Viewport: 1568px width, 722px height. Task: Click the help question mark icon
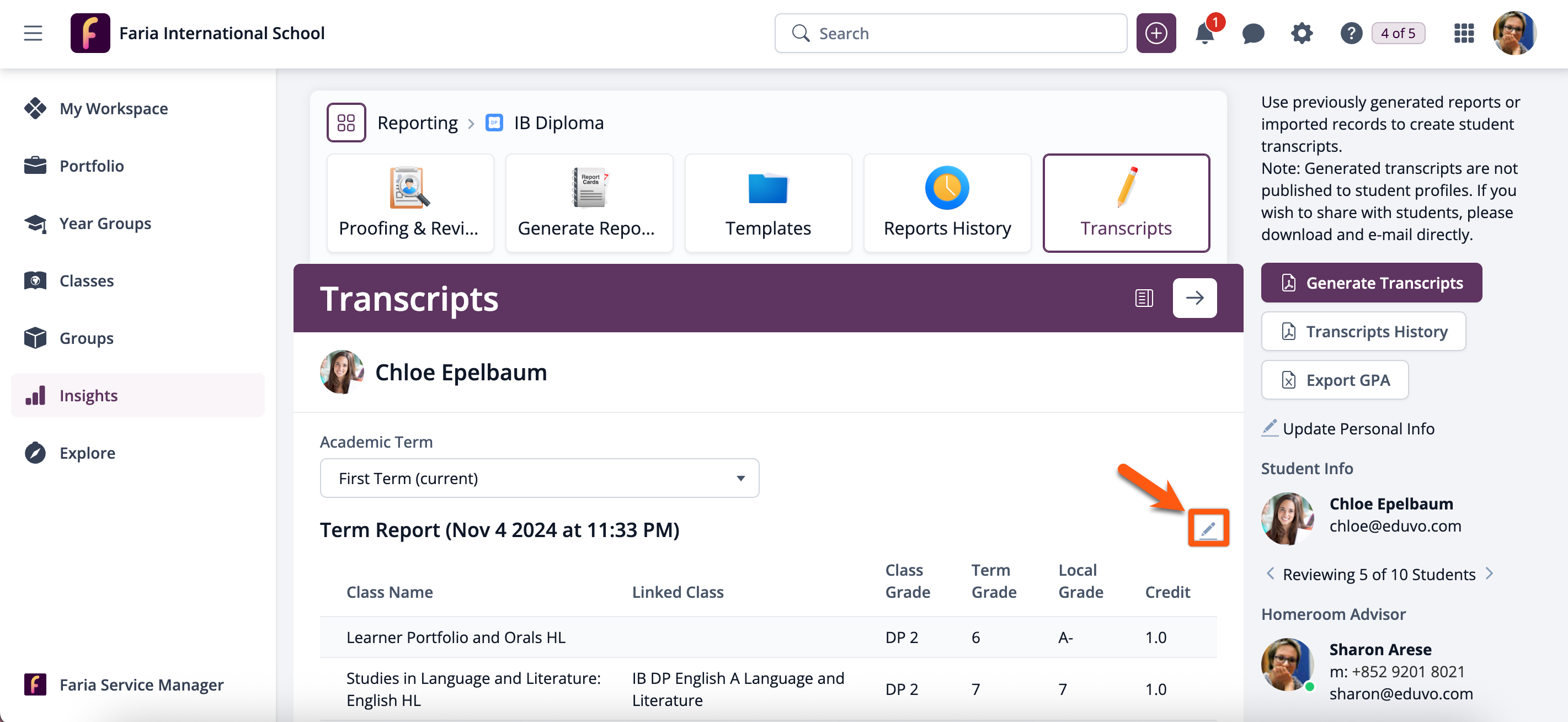click(x=1350, y=33)
